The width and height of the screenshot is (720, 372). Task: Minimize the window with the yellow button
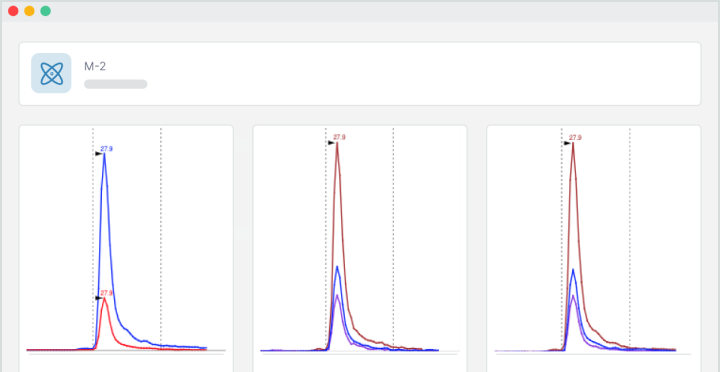click(29, 11)
